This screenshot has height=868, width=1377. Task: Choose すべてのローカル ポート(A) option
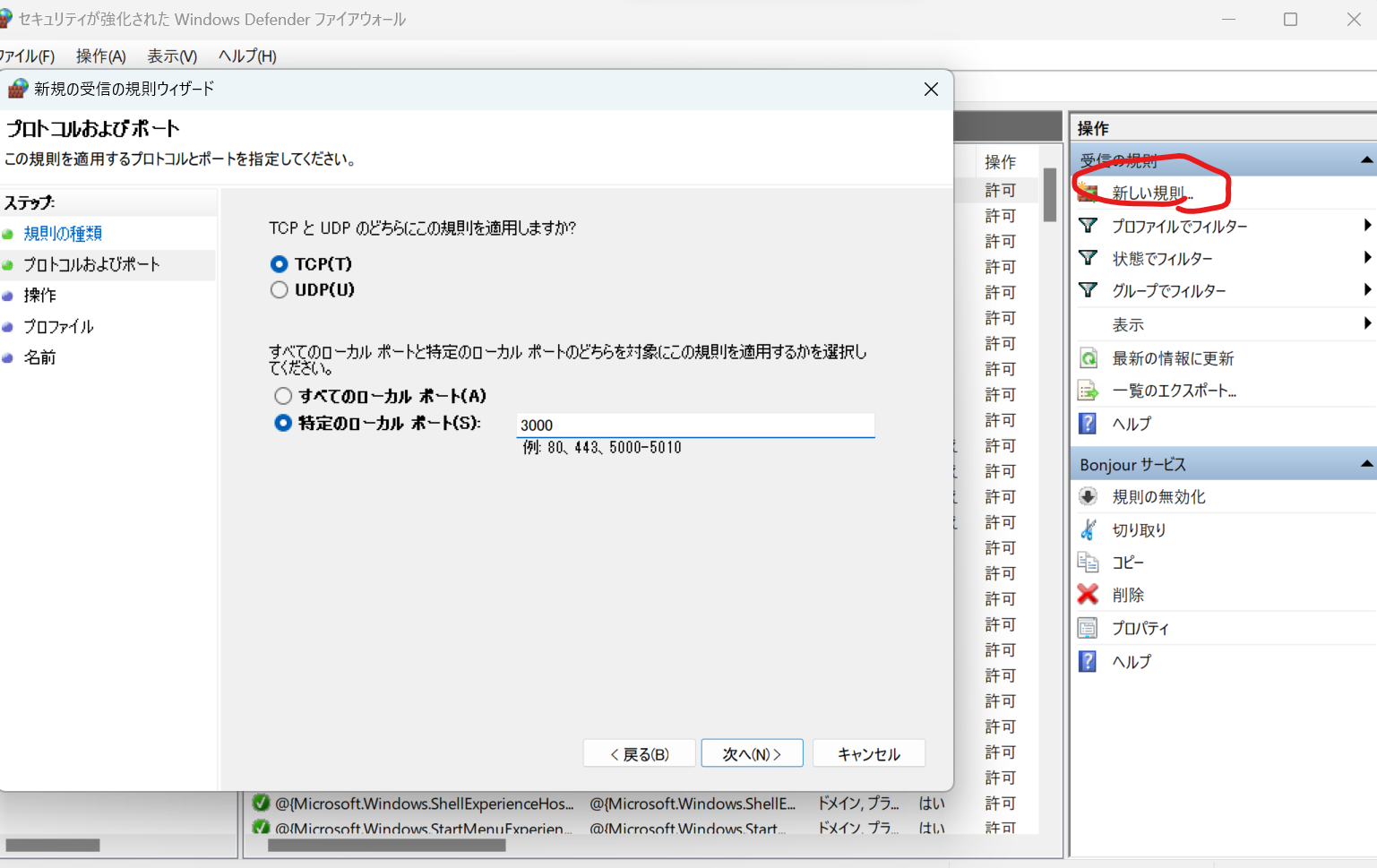point(282,395)
